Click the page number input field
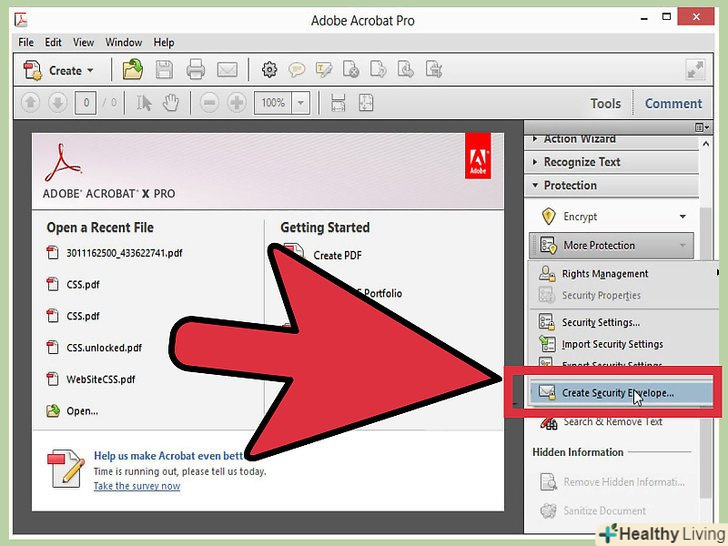 coord(86,103)
